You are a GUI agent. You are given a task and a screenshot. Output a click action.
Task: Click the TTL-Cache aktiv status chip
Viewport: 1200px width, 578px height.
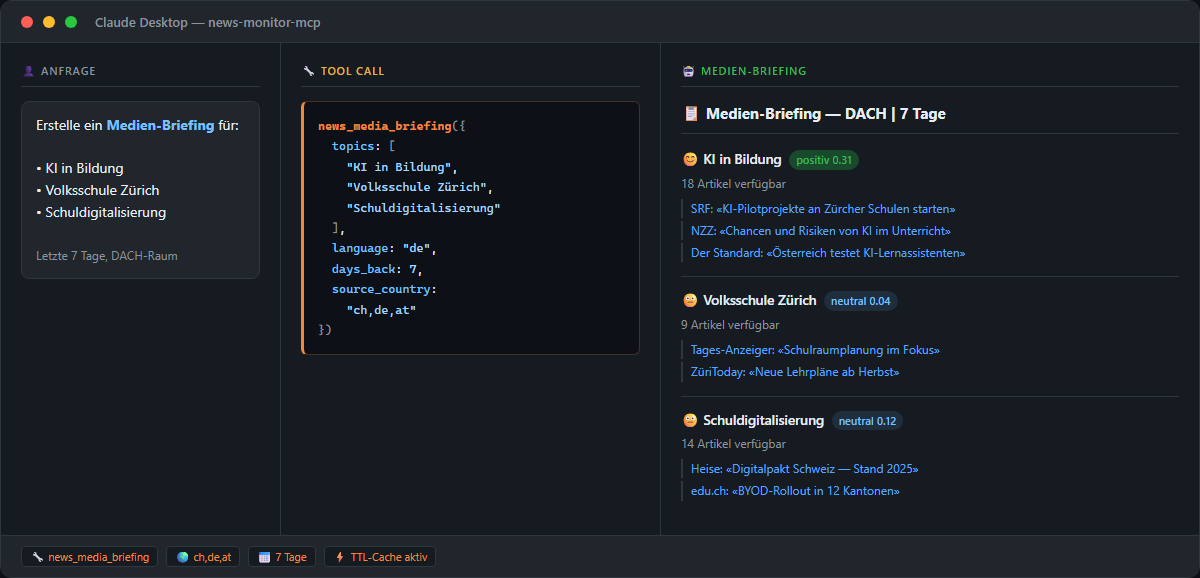(x=380, y=557)
